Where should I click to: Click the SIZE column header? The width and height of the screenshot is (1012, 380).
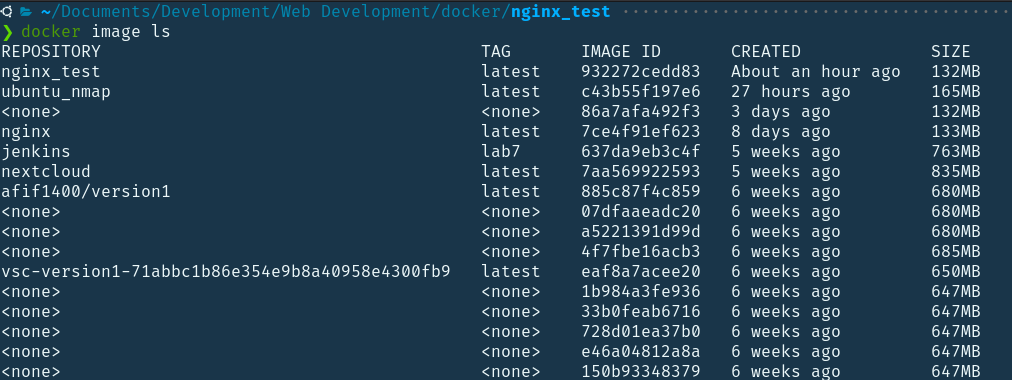tap(950, 52)
